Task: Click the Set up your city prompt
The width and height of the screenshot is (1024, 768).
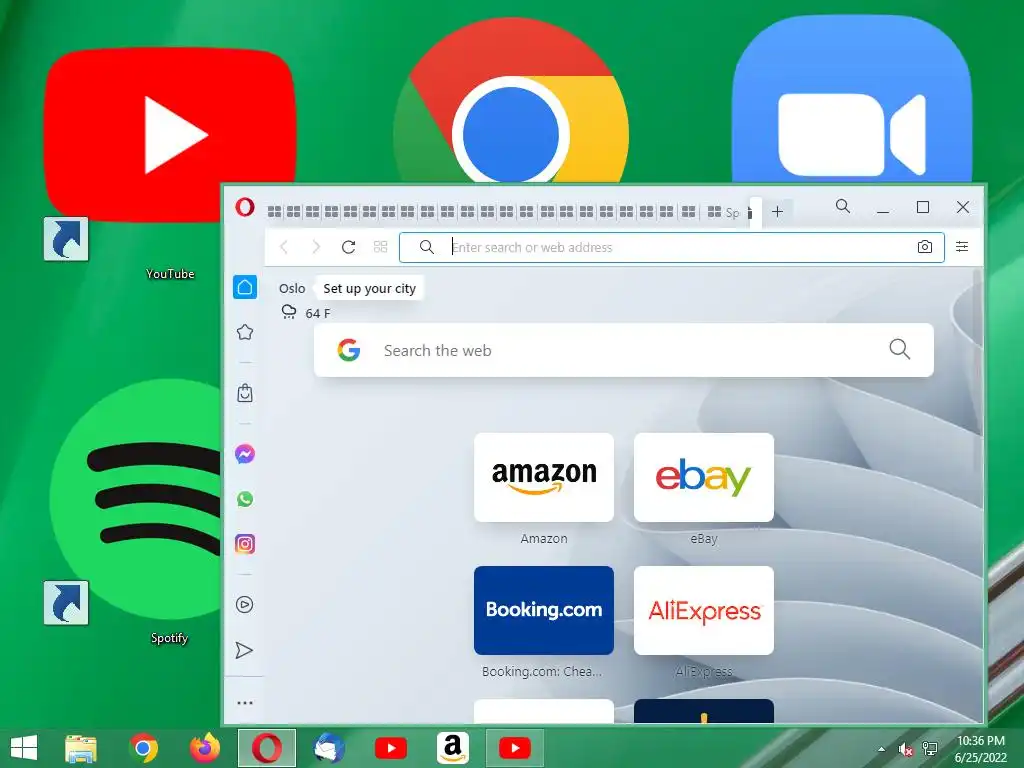Action: click(x=370, y=289)
